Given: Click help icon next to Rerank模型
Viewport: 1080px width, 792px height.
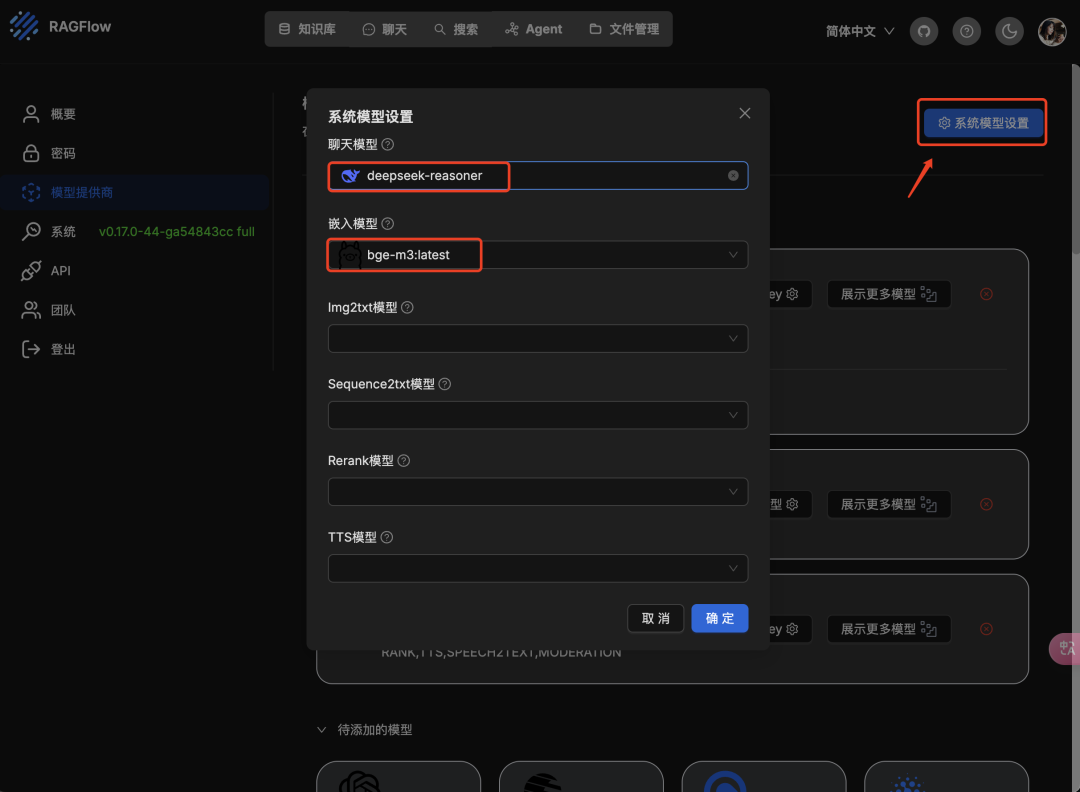Looking at the screenshot, I should pyautogui.click(x=404, y=460).
